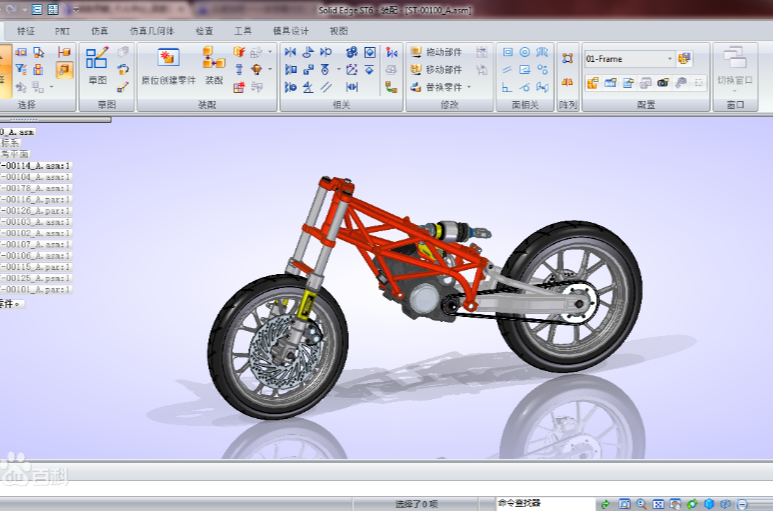
Task: Click the camera icon in the 配置 group
Action: (663, 83)
